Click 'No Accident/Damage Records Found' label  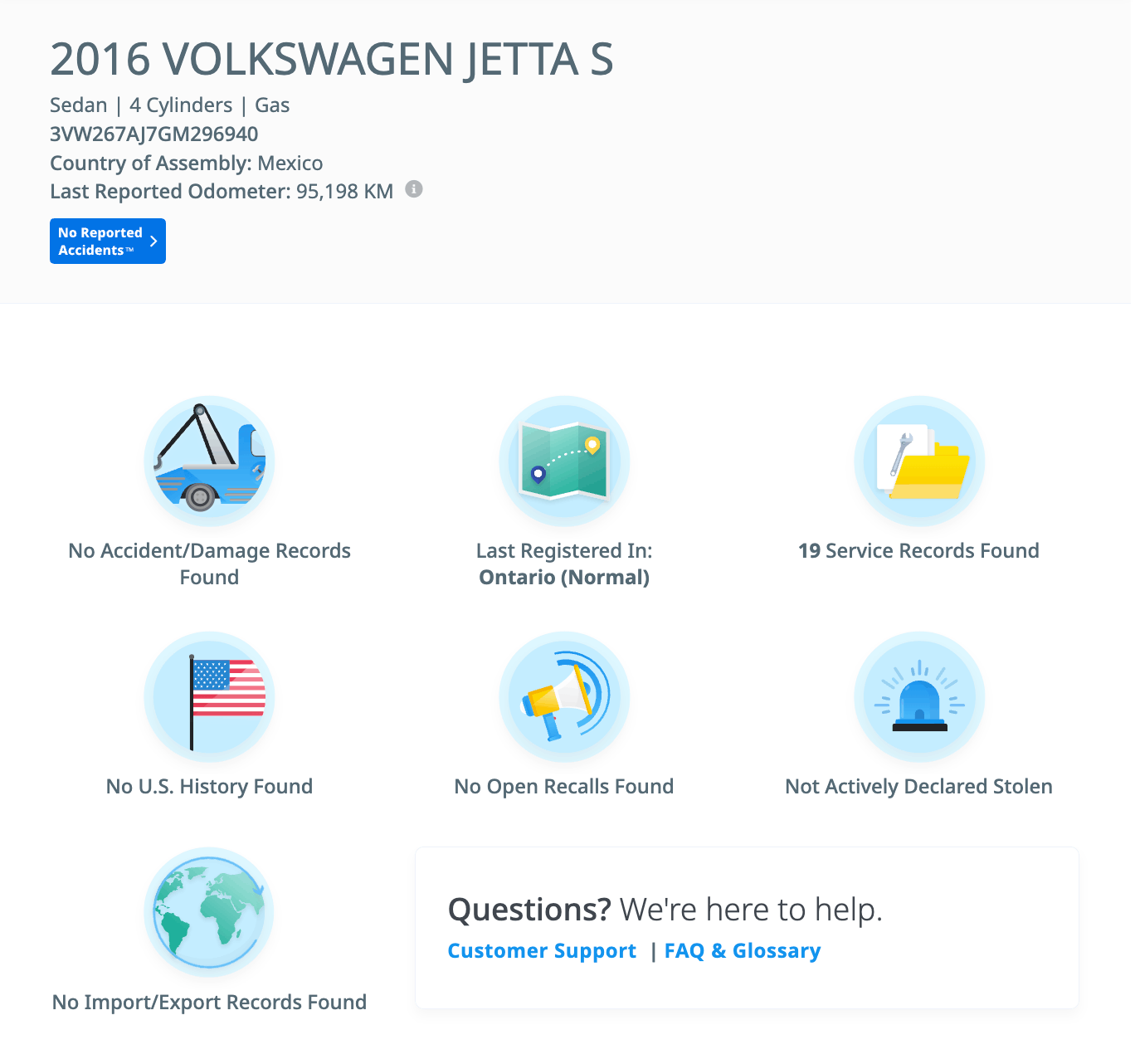pos(209,564)
